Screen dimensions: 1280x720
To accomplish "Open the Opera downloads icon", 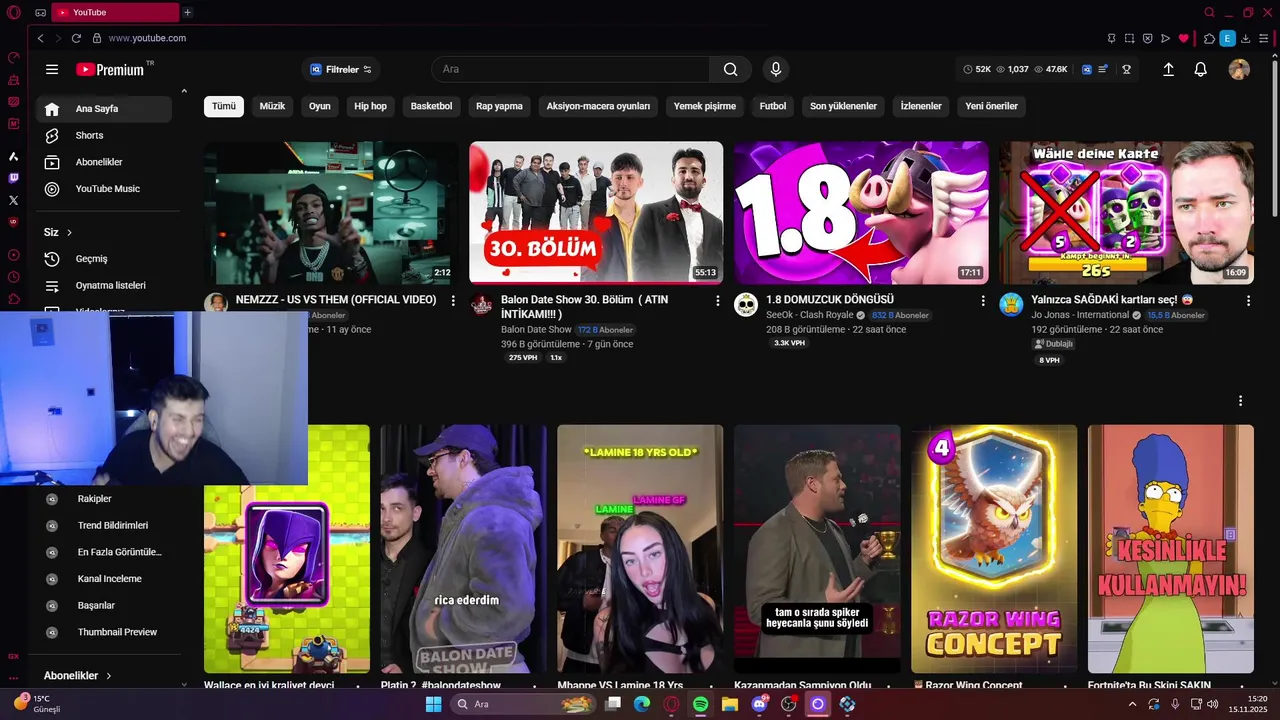I will (x=1246, y=38).
